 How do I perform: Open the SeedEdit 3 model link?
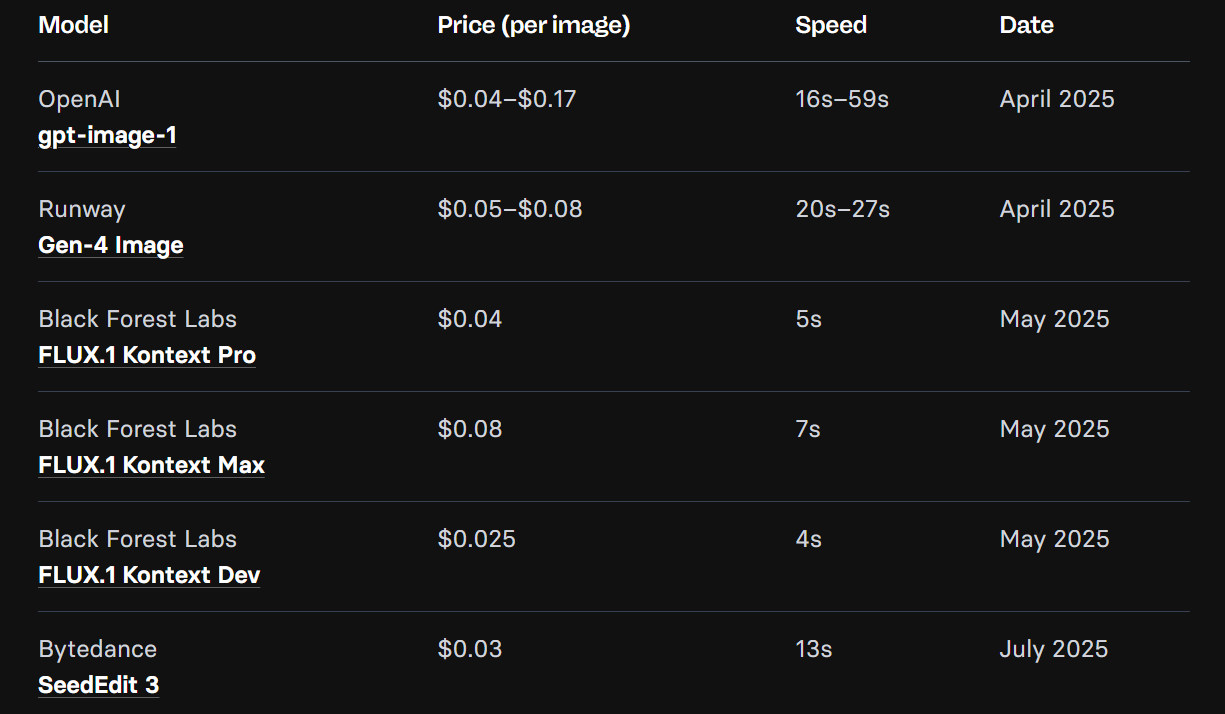(x=98, y=685)
